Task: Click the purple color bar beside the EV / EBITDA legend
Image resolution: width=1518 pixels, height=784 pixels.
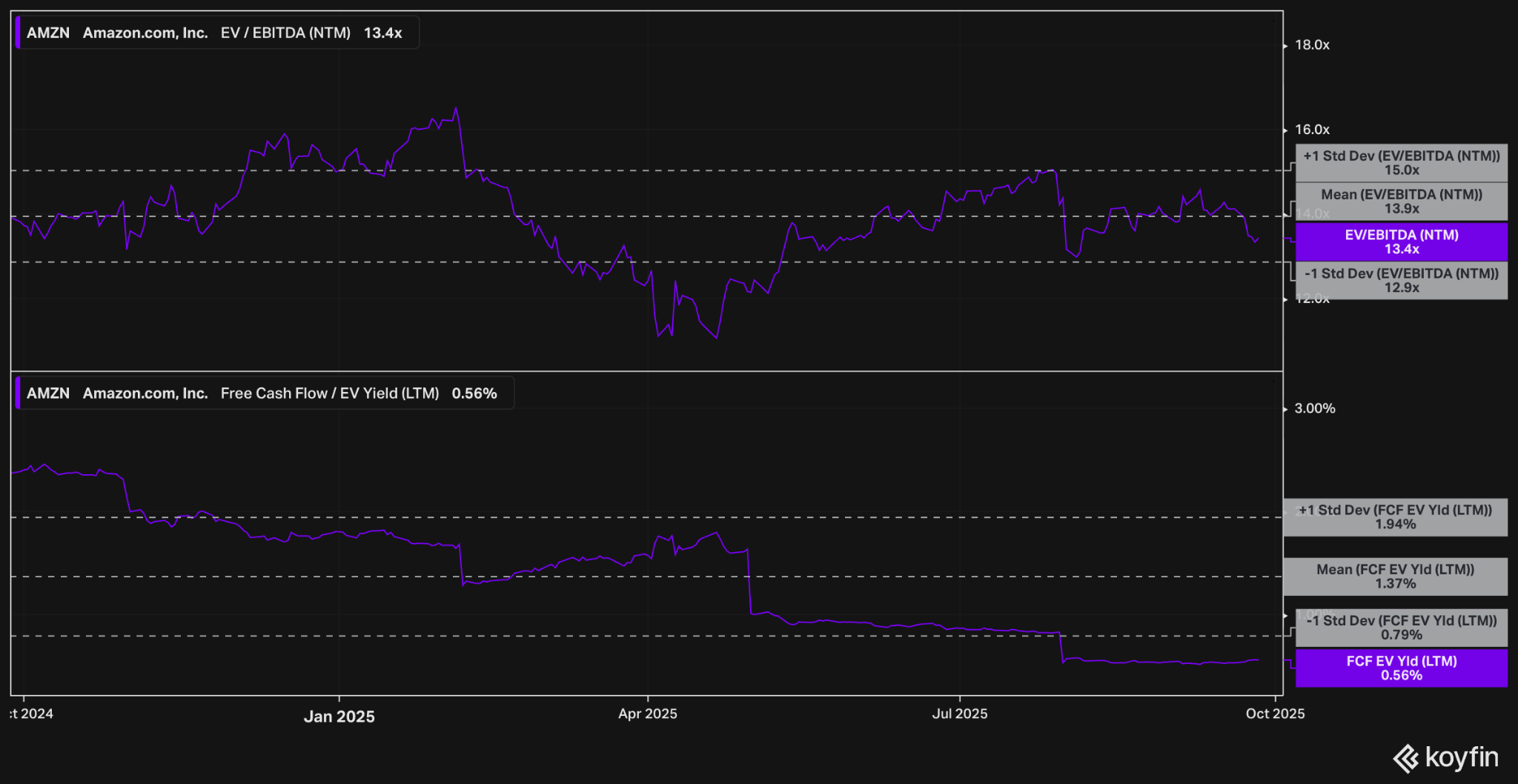Action: pos(18,33)
